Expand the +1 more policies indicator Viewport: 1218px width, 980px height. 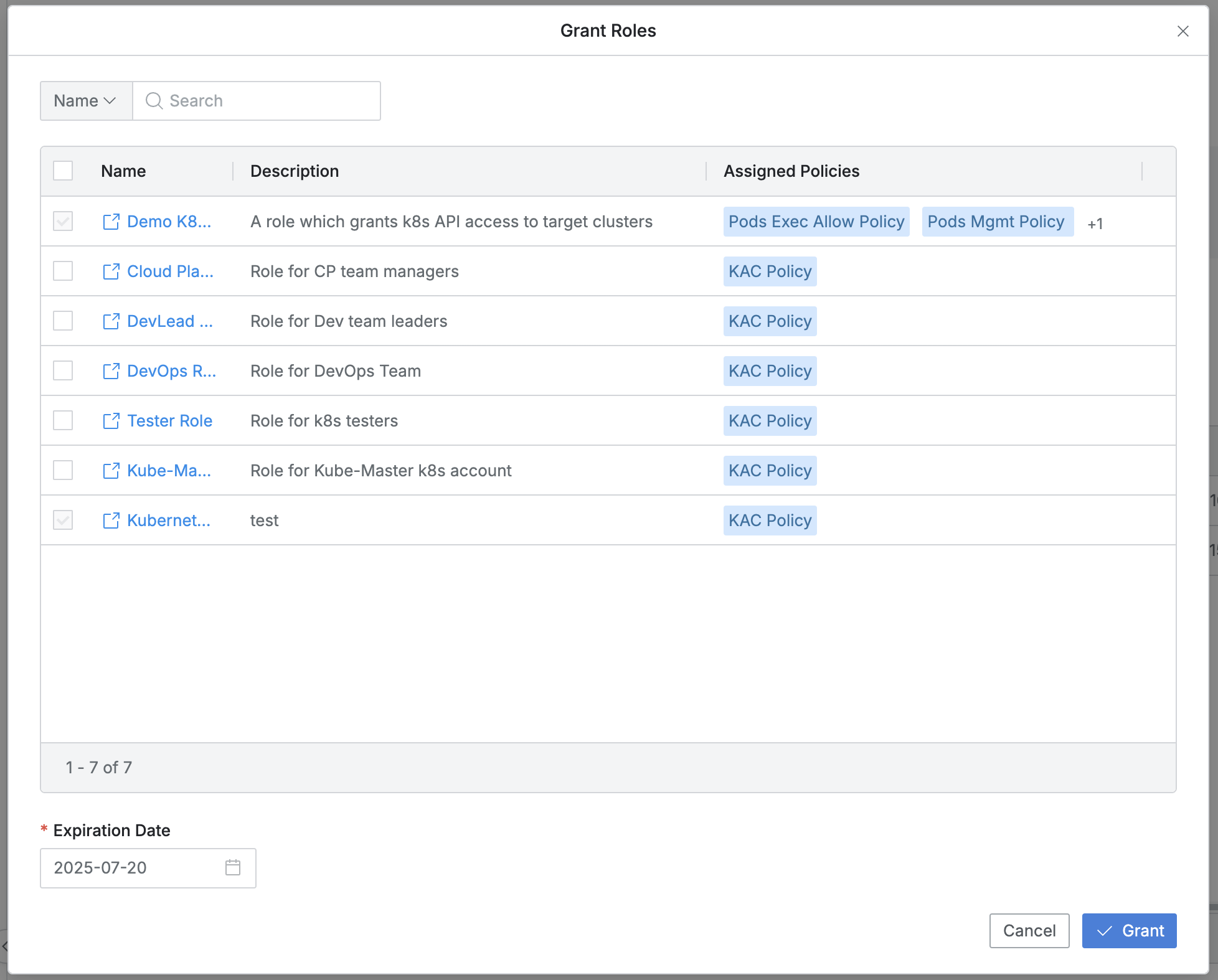[x=1095, y=224]
